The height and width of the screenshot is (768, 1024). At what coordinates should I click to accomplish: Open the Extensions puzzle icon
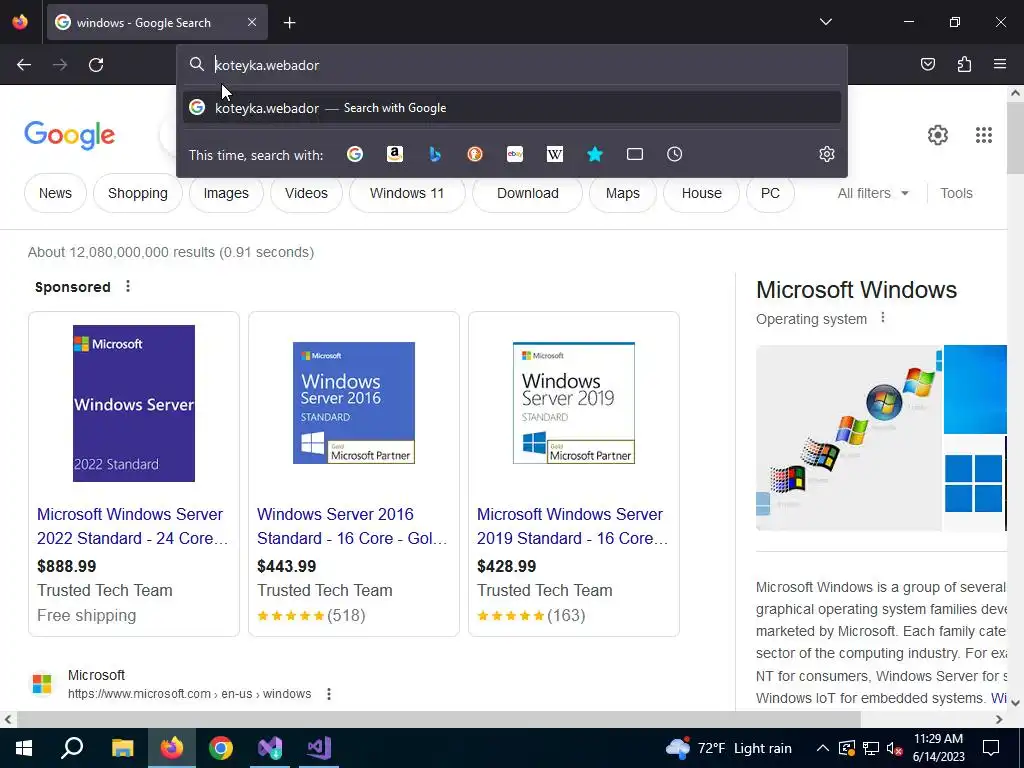[964, 64]
